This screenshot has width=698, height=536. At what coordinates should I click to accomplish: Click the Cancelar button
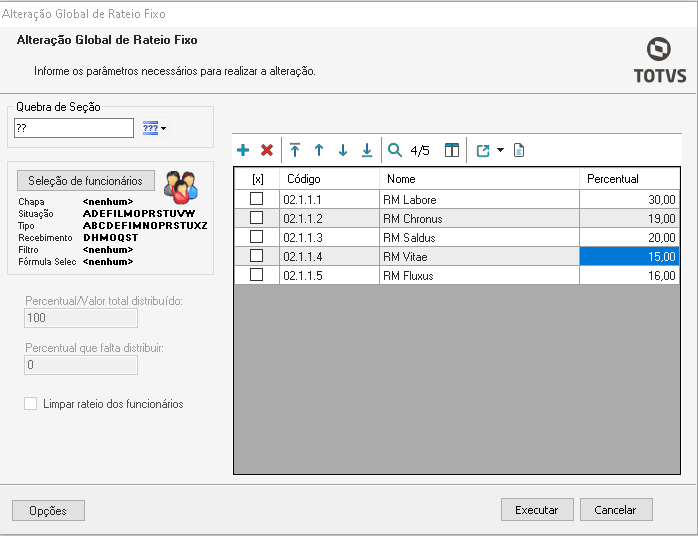pyautogui.click(x=616, y=510)
